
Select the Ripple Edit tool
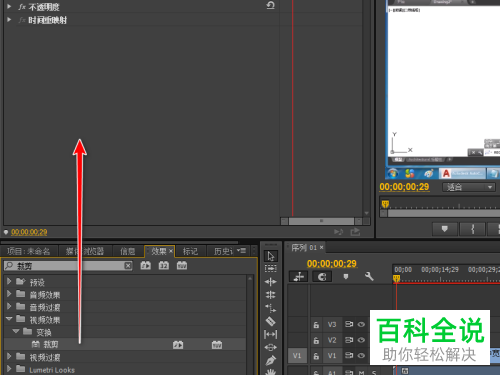click(270, 282)
